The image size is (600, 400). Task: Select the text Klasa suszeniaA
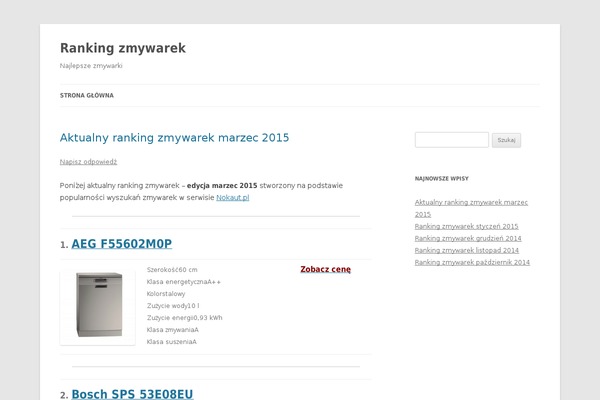pyautogui.click(x=172, y=341)
